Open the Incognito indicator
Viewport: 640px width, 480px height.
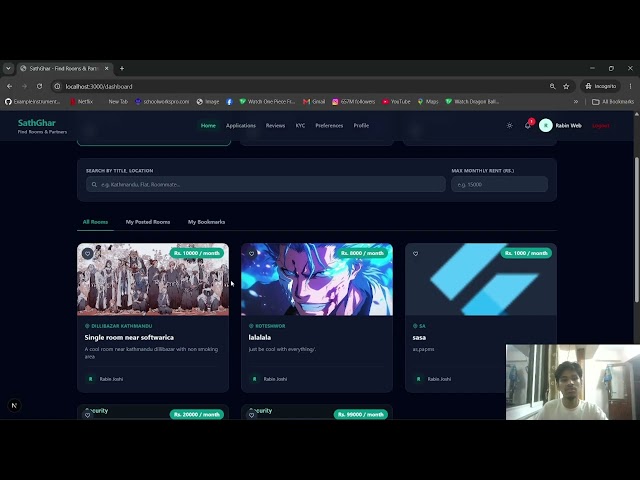[x=600, y=86]
